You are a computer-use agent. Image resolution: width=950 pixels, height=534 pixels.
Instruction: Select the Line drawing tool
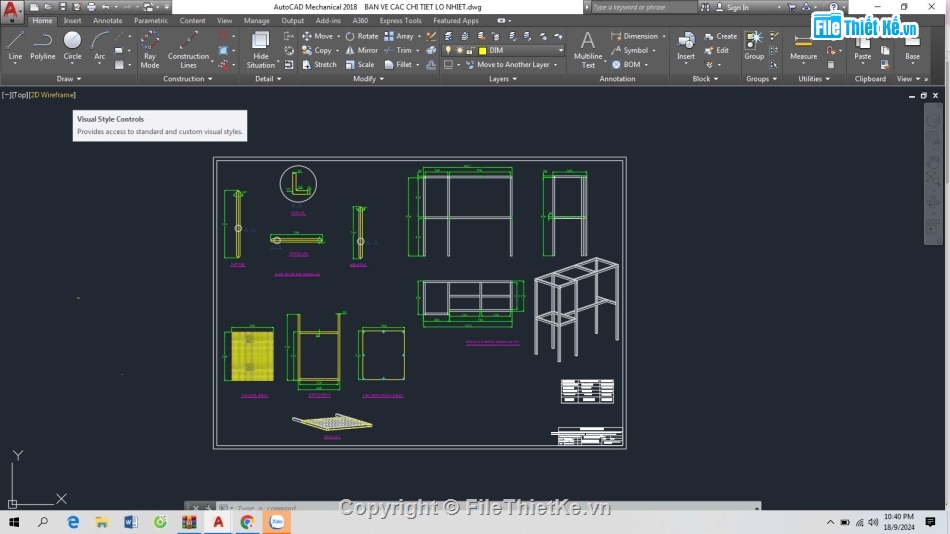pos(15,47)
